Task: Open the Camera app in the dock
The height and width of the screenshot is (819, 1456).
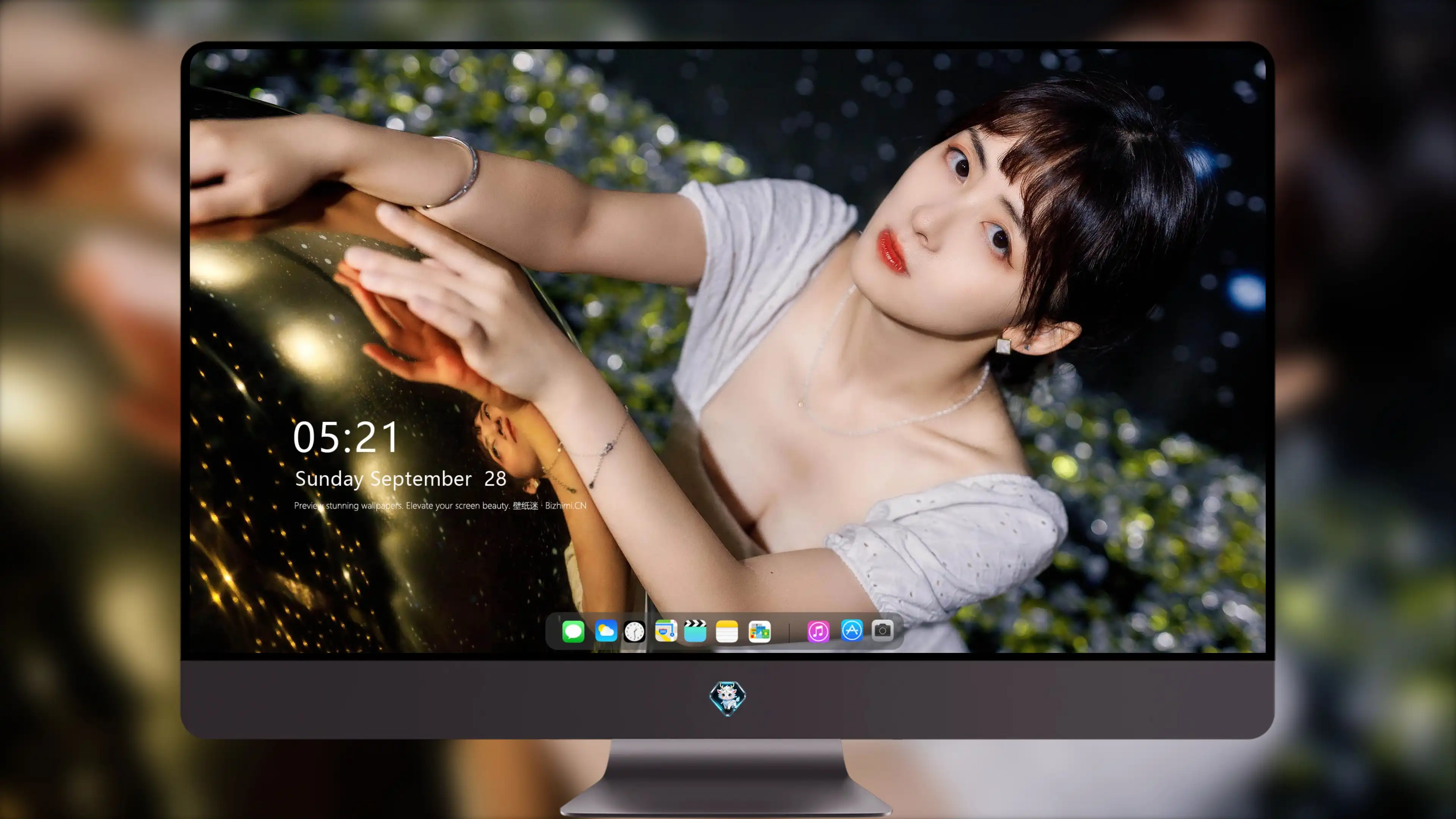Action: (882, 630)
